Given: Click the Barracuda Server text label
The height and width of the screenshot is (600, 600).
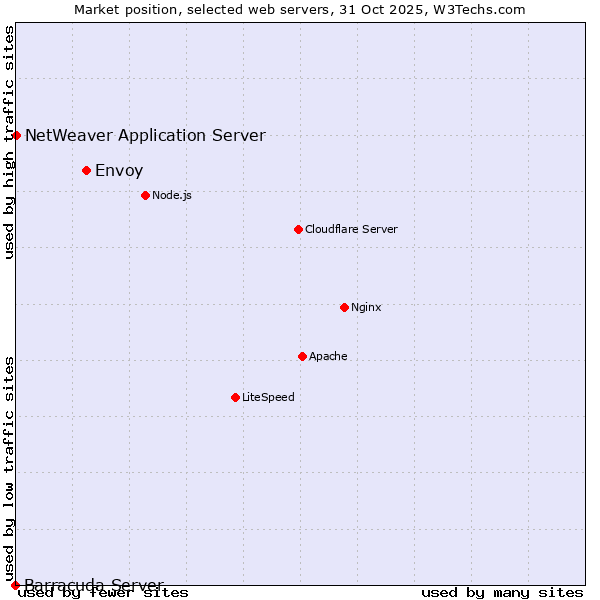Looking at the screenshot, I should tap(94, 584).
